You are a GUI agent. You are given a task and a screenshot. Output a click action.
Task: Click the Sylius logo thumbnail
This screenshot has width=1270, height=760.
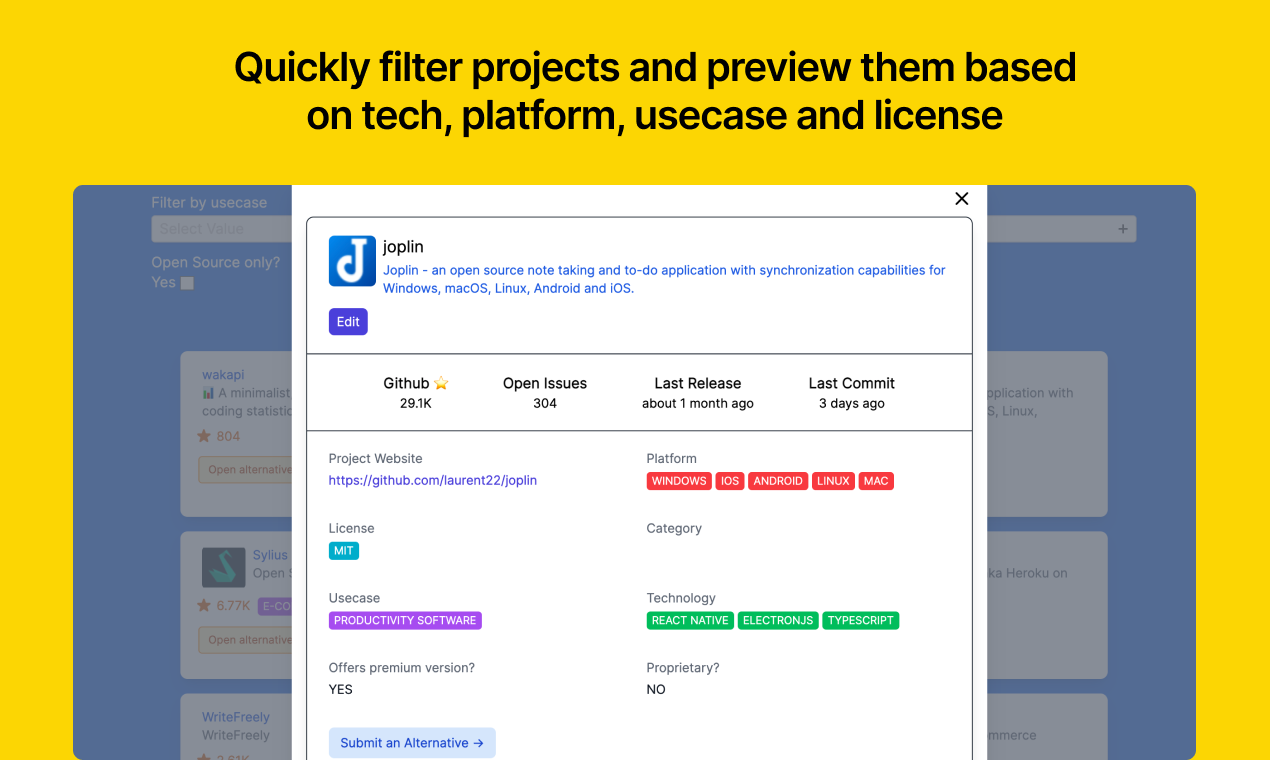coord(223,567)
